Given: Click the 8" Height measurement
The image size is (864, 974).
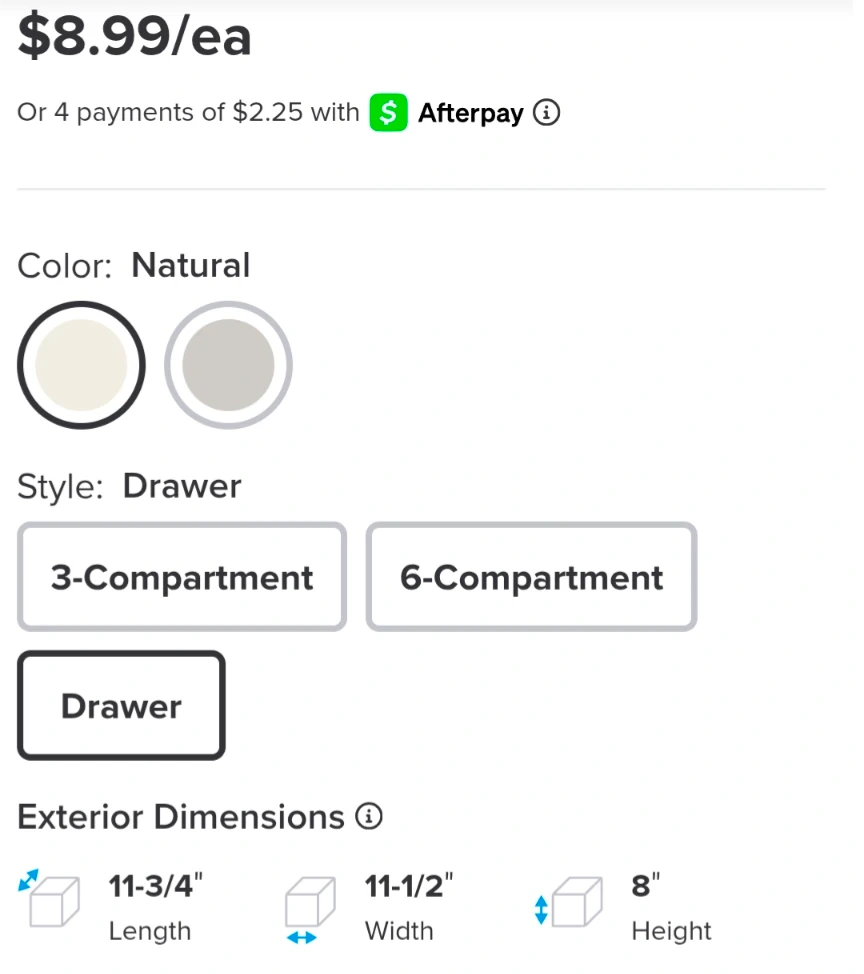Looking at the screenshot, I should coord(646,887).
